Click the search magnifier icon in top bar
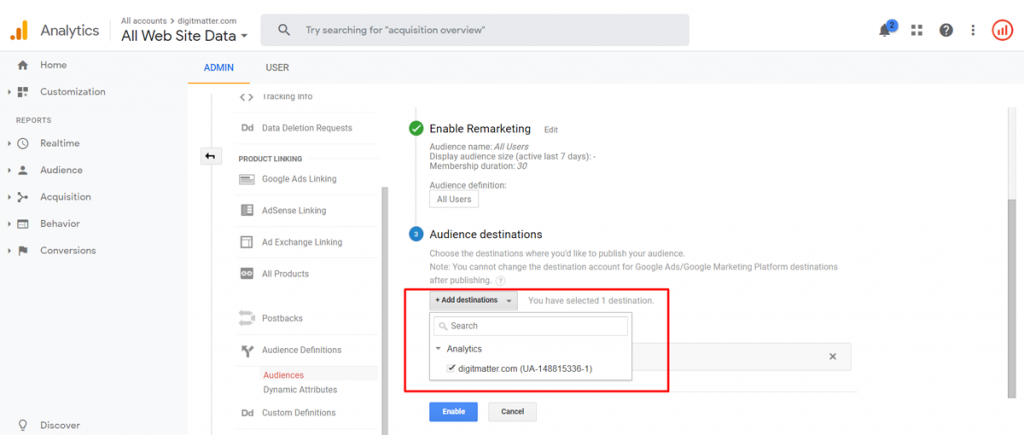 pos(283,30)
